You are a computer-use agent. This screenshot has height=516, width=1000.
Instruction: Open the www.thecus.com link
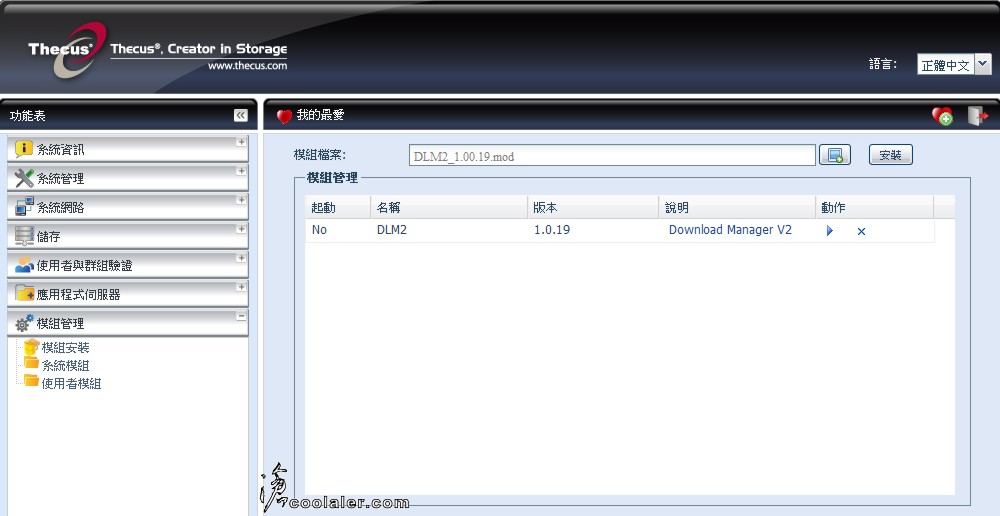click(x=247, y=66)
